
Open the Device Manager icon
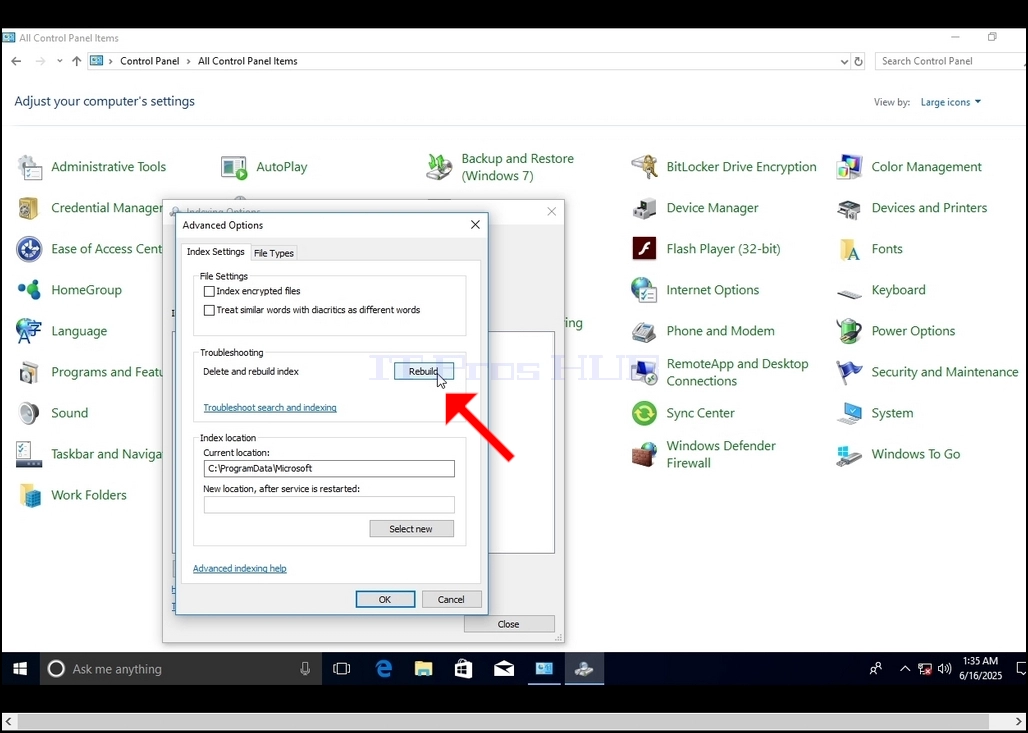tap(644, 208)
